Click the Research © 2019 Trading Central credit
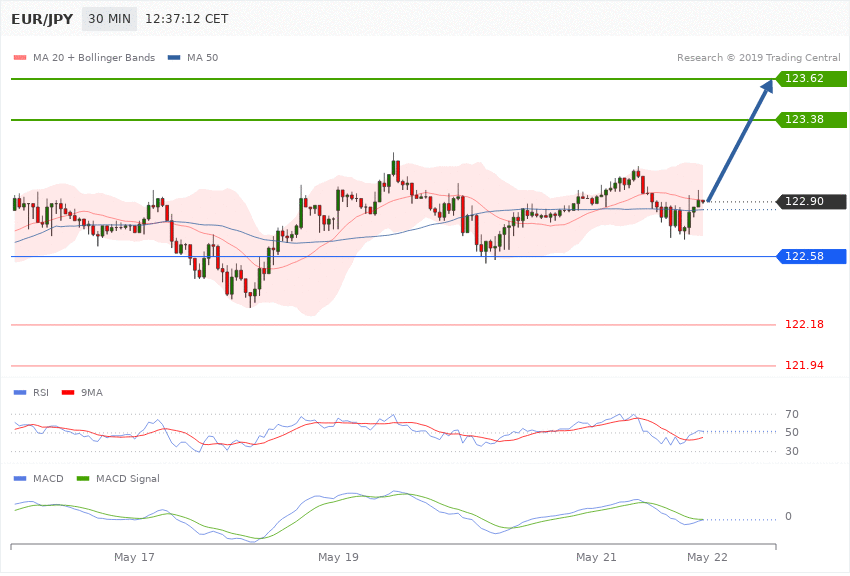Viewport: 850px width, 576px height. coord(758,57)
